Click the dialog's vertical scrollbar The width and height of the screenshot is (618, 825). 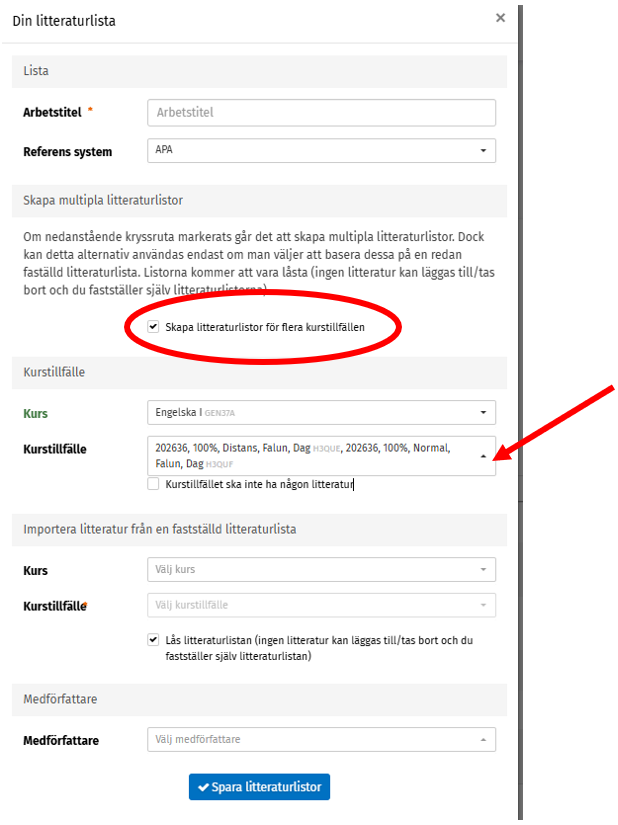520,412
